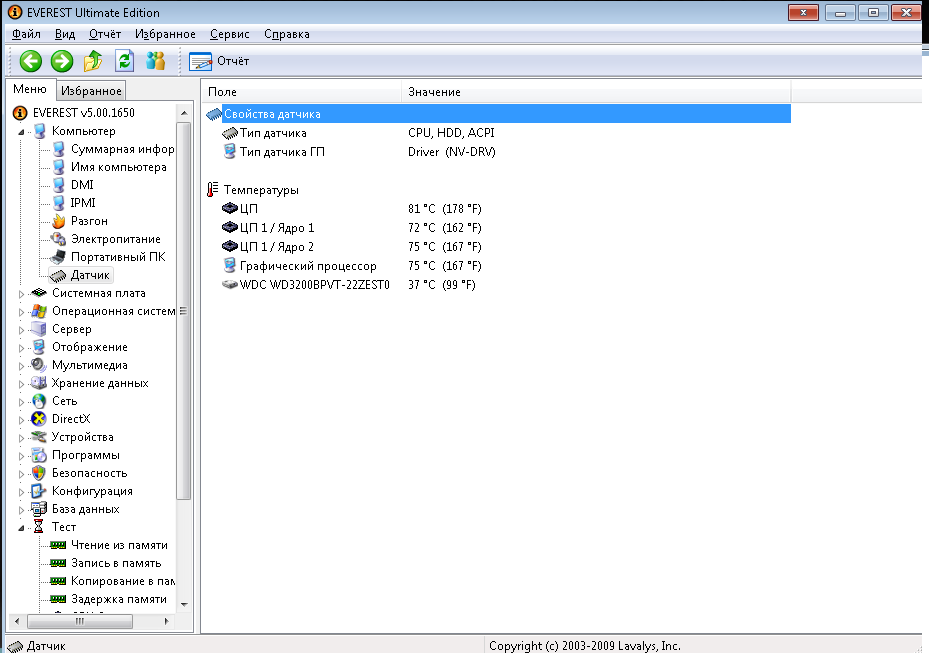Select Запись в память test
This screenshot has height=653, width=929.
coord(116,563)
